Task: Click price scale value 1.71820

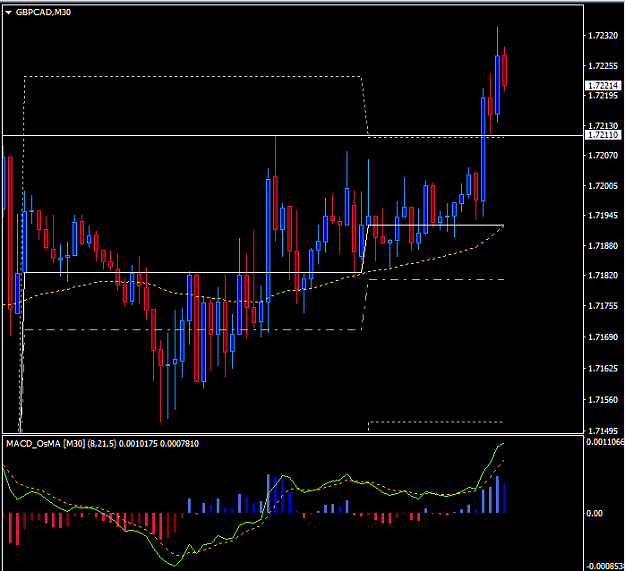Action: point(603,275)
